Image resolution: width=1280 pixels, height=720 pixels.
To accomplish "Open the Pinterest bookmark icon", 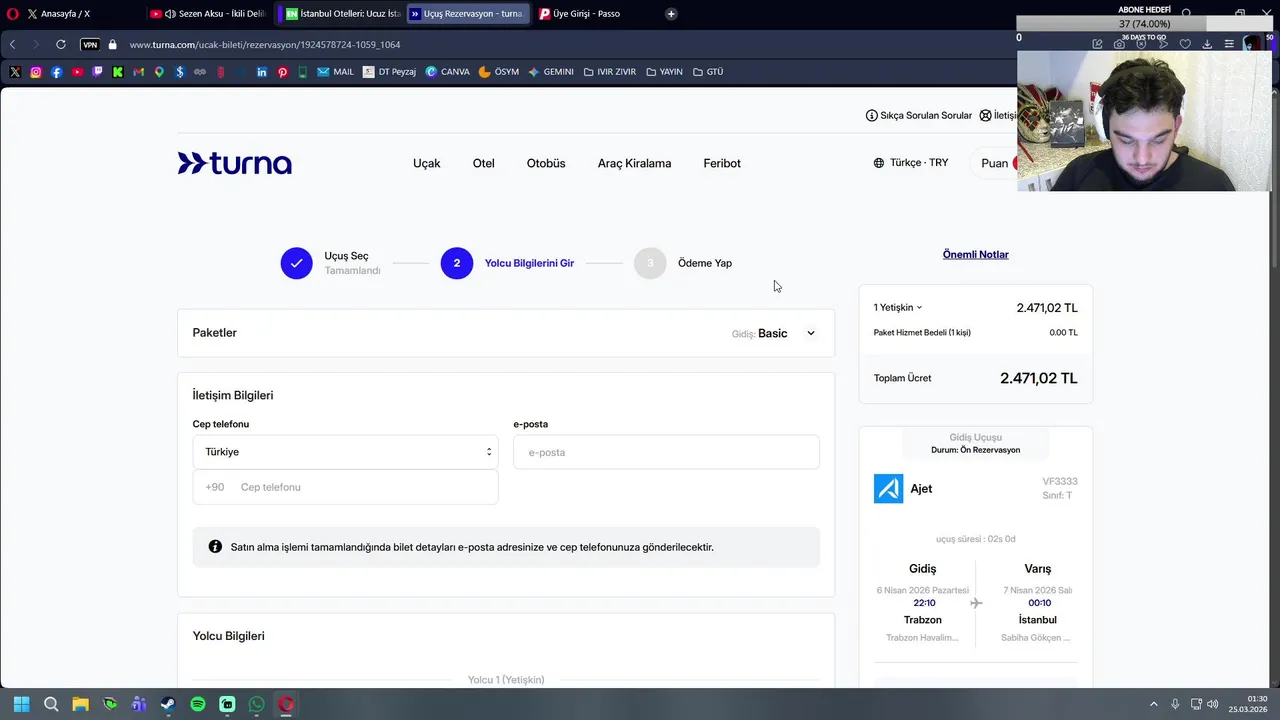I will (x=282, y=72).
